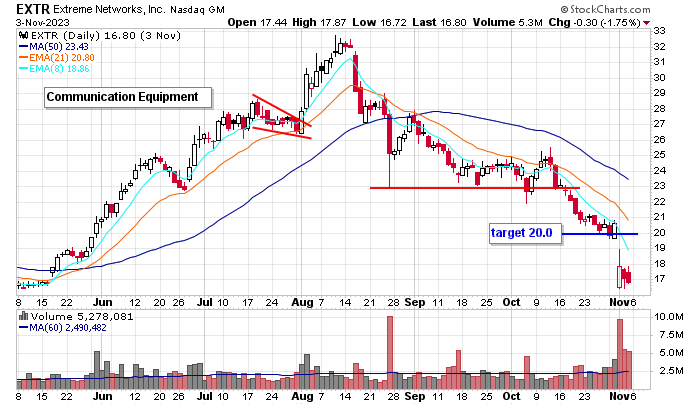
Task: Click the bar-chart icon beside Volume 5,278,081
Action: click(23, 317)
